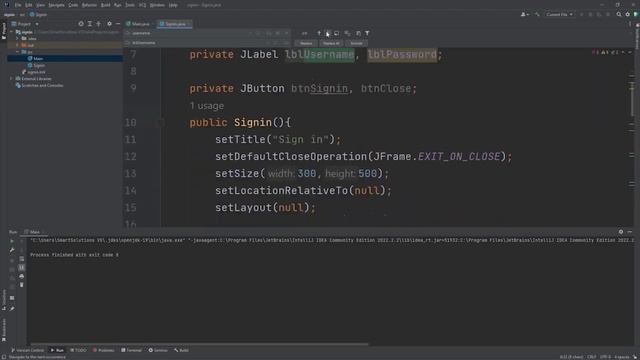The height and width of the screenshot is (360, 640).
Task: Open the Current File run configuration dropdown
Action: [559, 15]
